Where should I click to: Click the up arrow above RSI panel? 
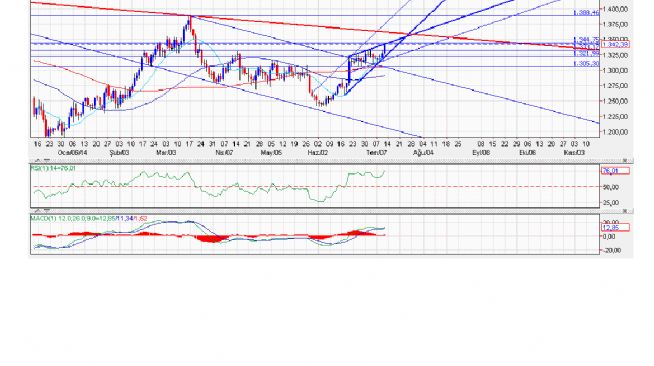pos(38,160)
